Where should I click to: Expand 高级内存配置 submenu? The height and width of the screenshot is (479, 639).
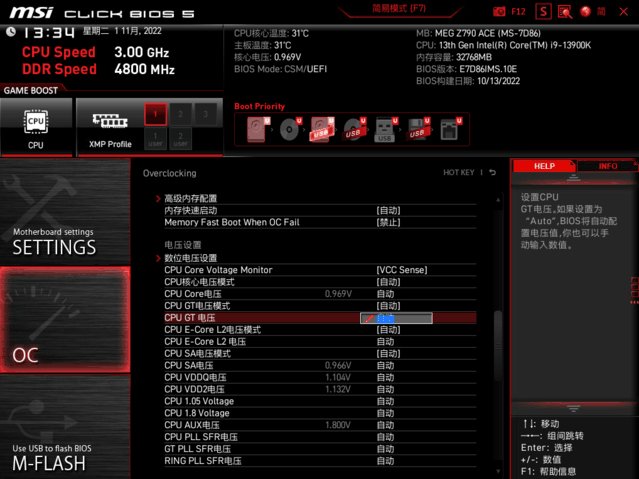coord(191,199)
